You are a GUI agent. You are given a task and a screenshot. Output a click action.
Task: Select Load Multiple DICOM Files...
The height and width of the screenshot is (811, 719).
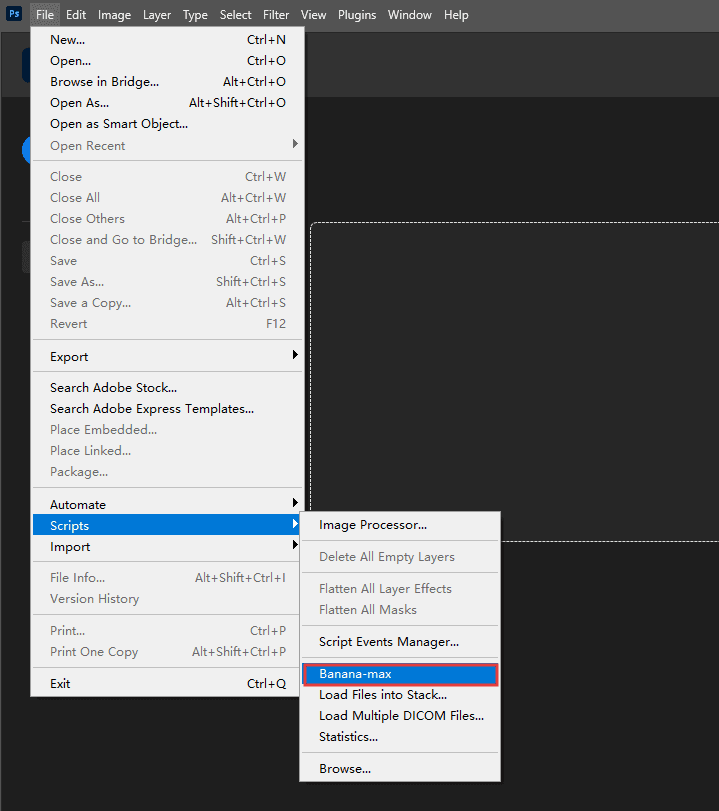(400, 716)
